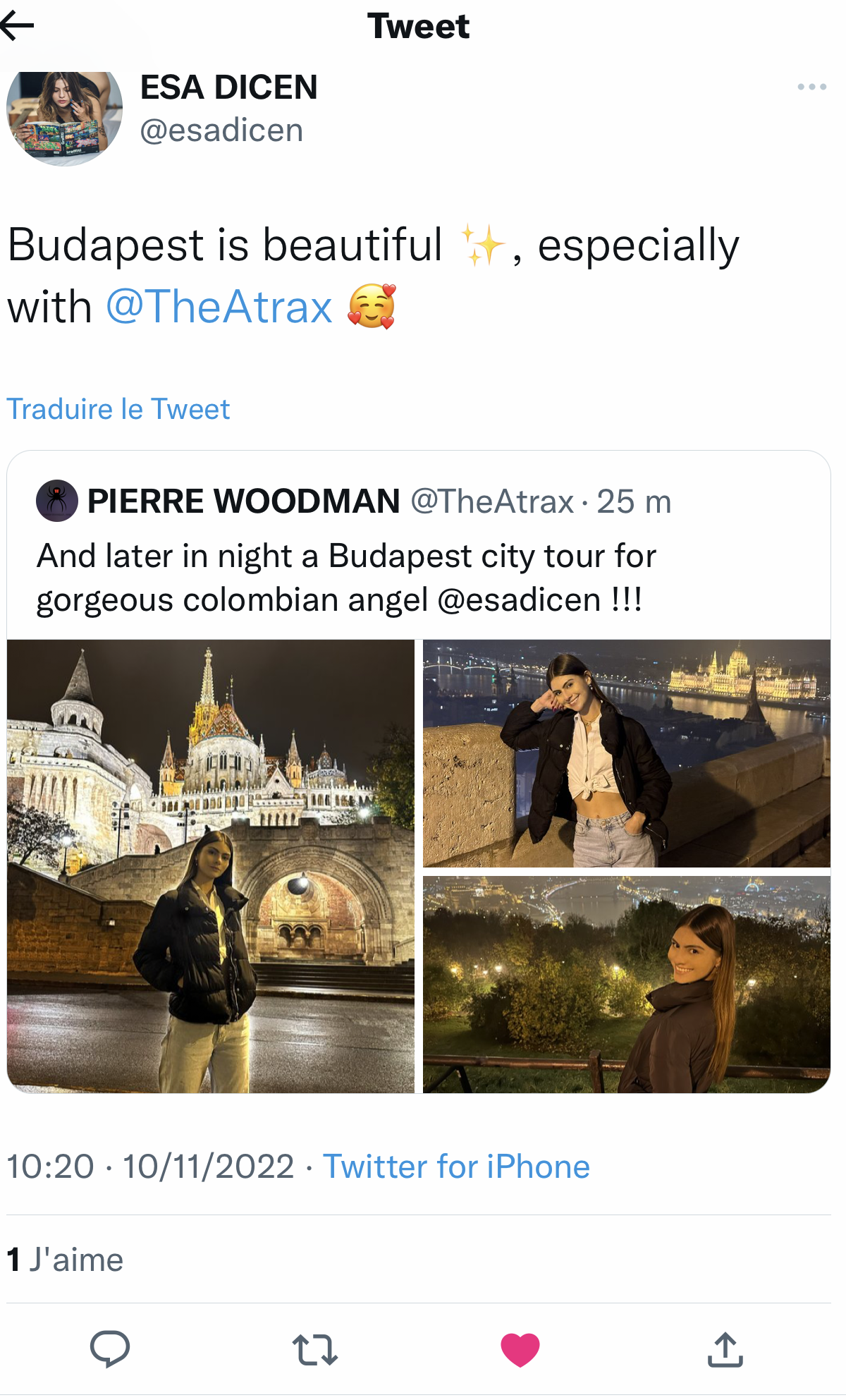The image size is (846, 1400).
Task: Open the three-dot more options menu
Action: tap(811, 87)
